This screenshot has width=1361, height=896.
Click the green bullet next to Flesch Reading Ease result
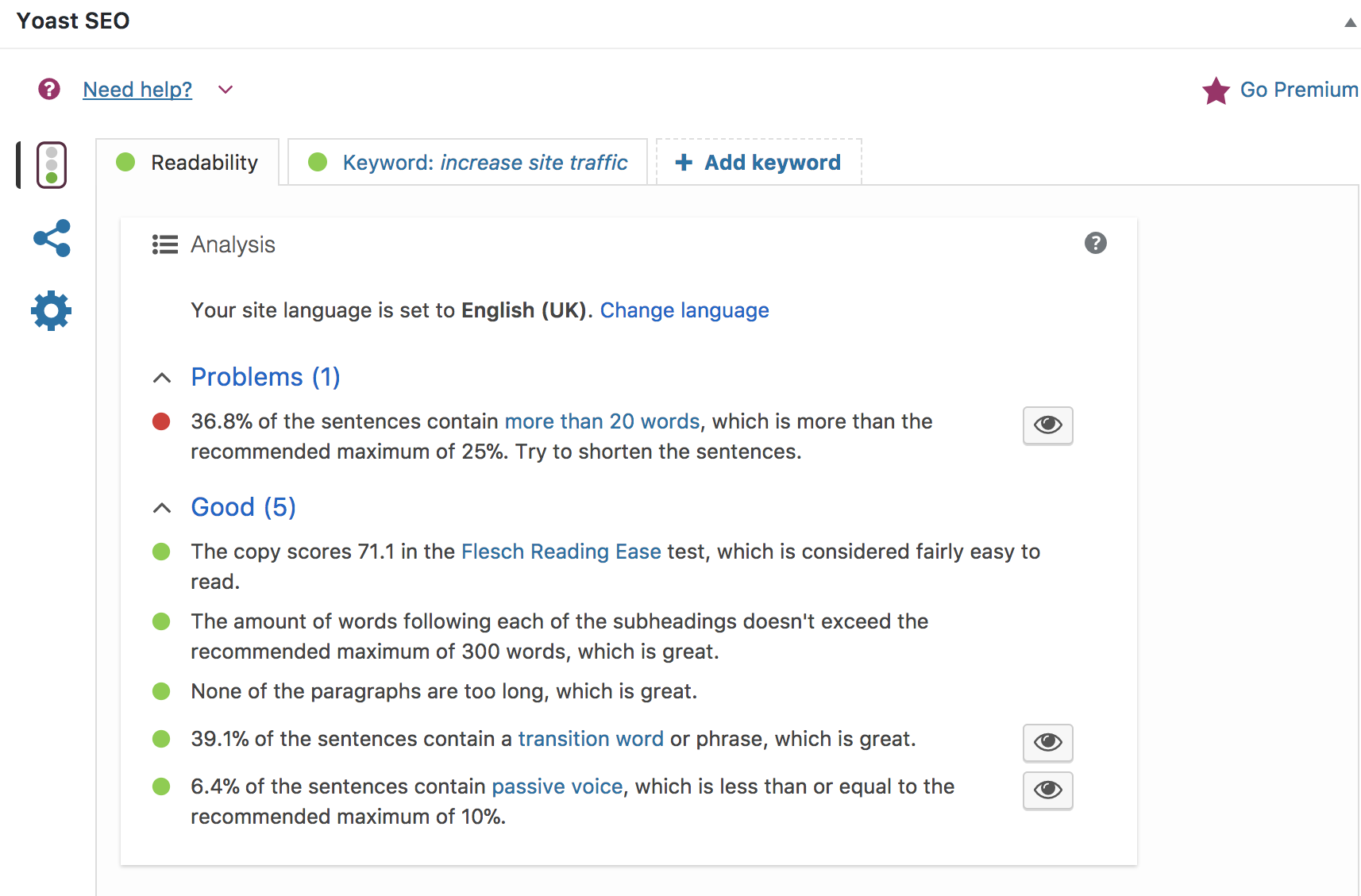pyautogui.click(x=161, y=552)
